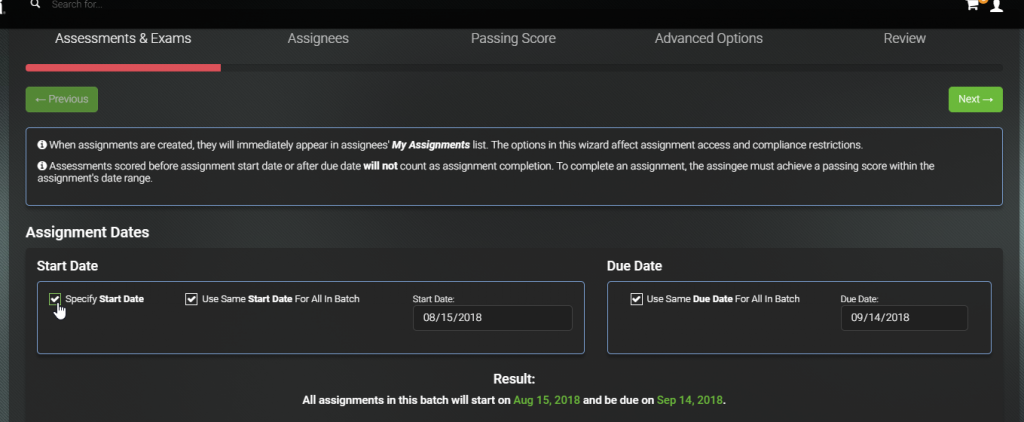Toggle Use Same Start Date For All checkbox
Screen dimensions: 1024x422
191,299
